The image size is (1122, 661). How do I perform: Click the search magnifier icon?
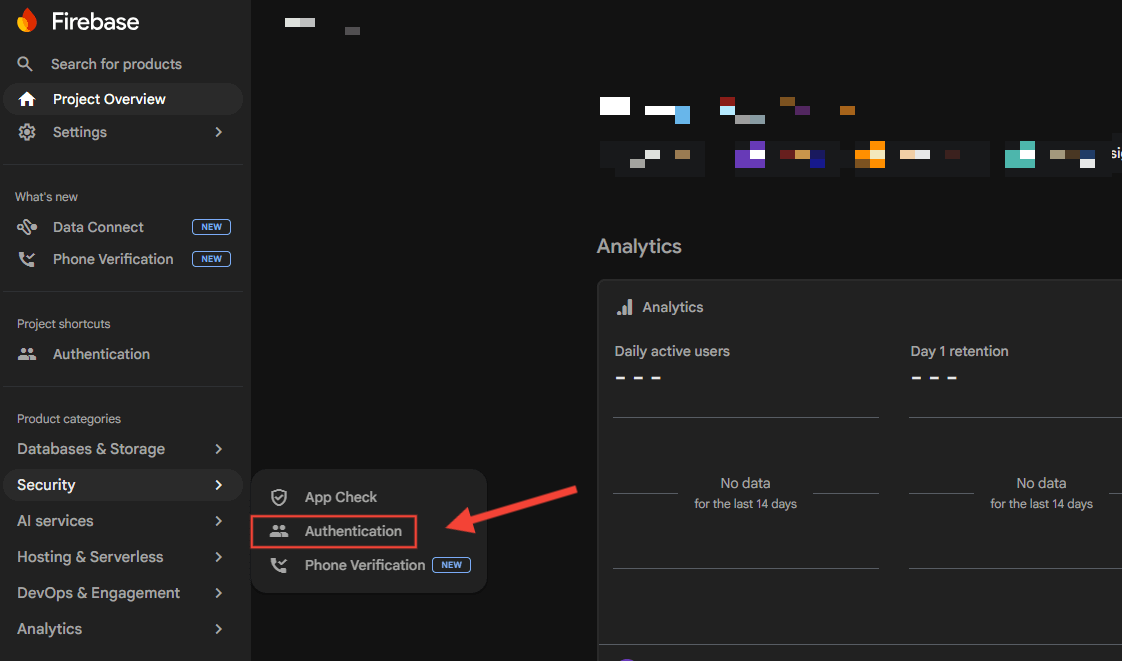pyautogui.click(x=25, y=64)
